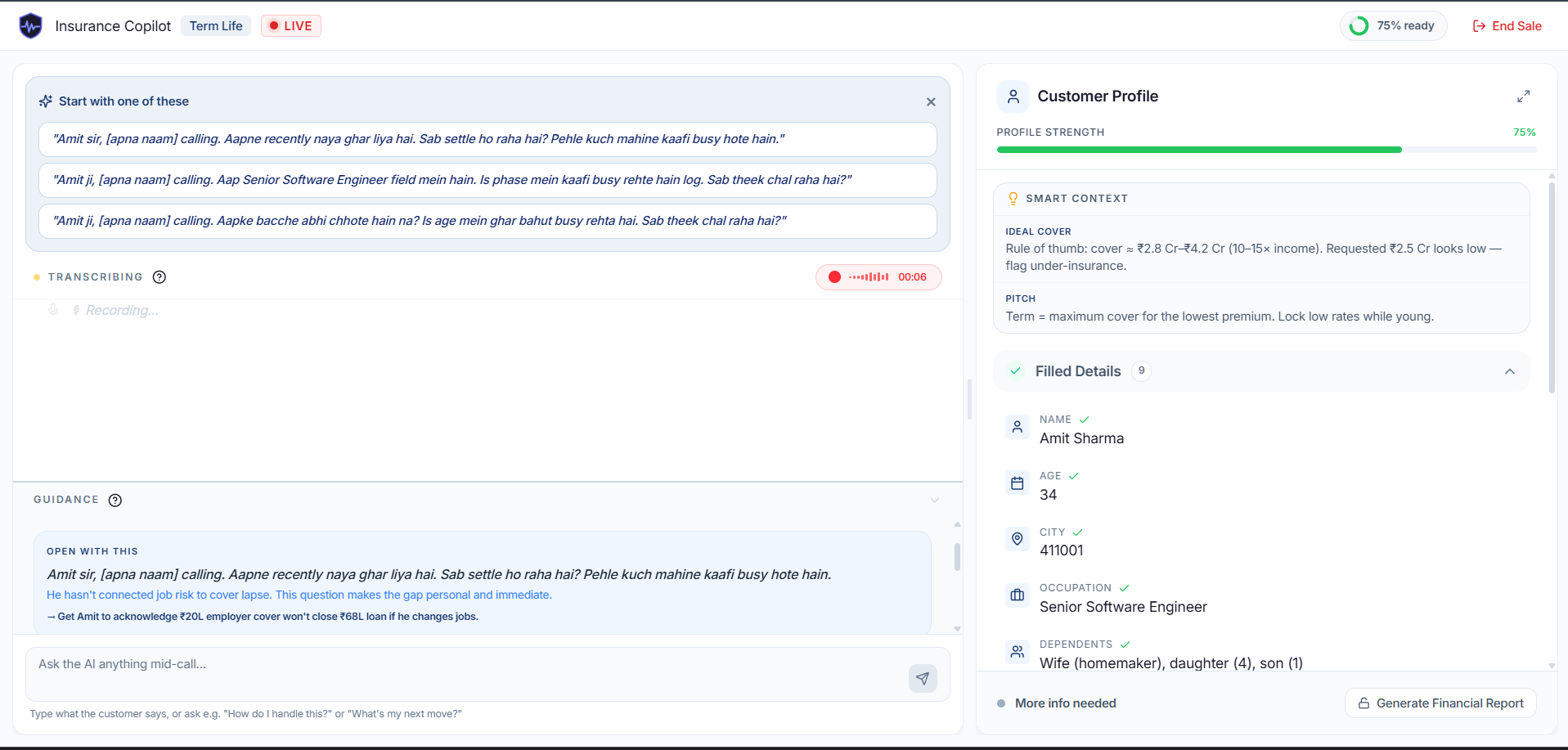
Task: Click the microphone icon beside Recording
Action: (53, 310)
